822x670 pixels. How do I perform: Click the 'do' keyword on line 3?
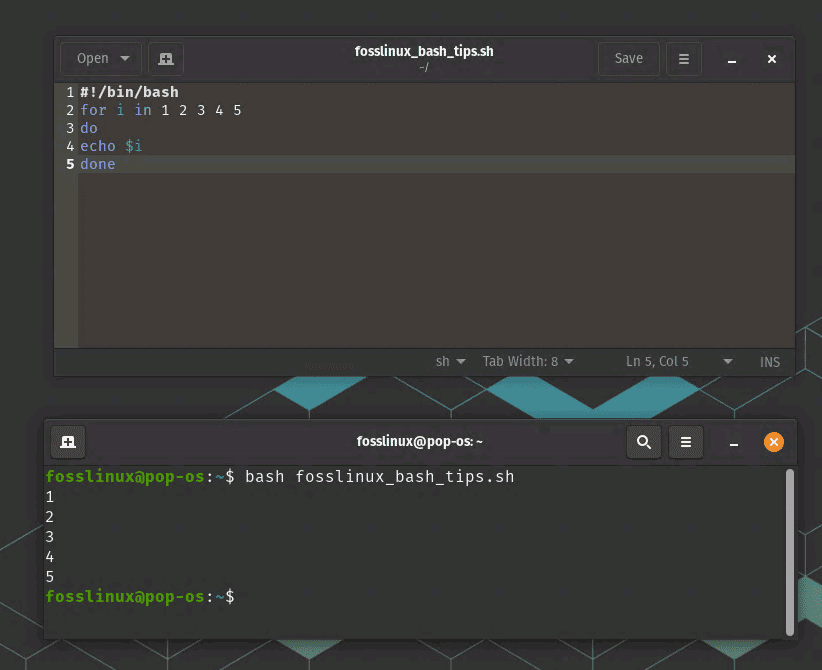click(x=89, y=128)
